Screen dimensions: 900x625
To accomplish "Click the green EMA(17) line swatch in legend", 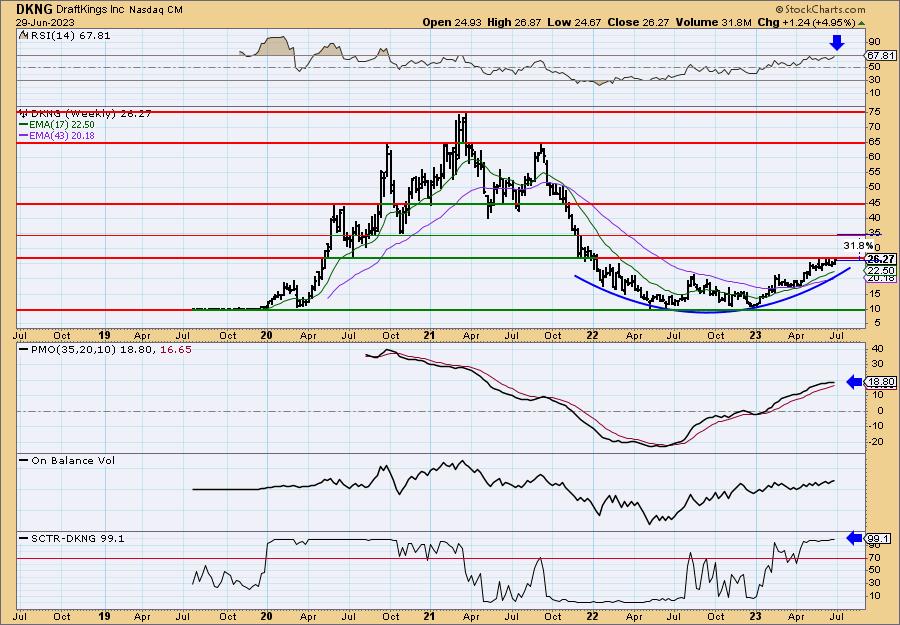I will [25, 125].
